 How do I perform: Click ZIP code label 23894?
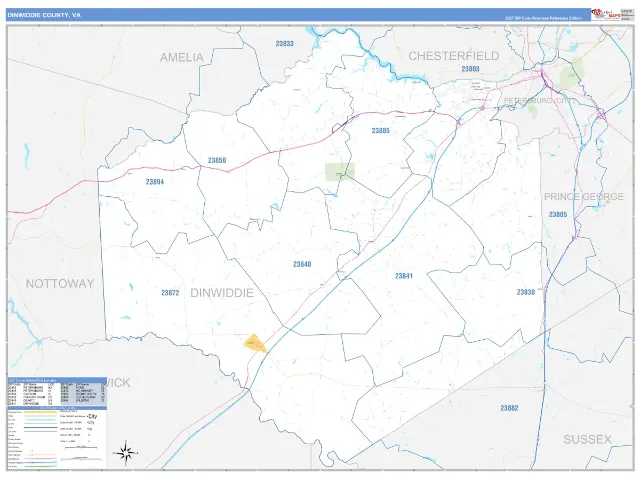click(x=155, y=182)
